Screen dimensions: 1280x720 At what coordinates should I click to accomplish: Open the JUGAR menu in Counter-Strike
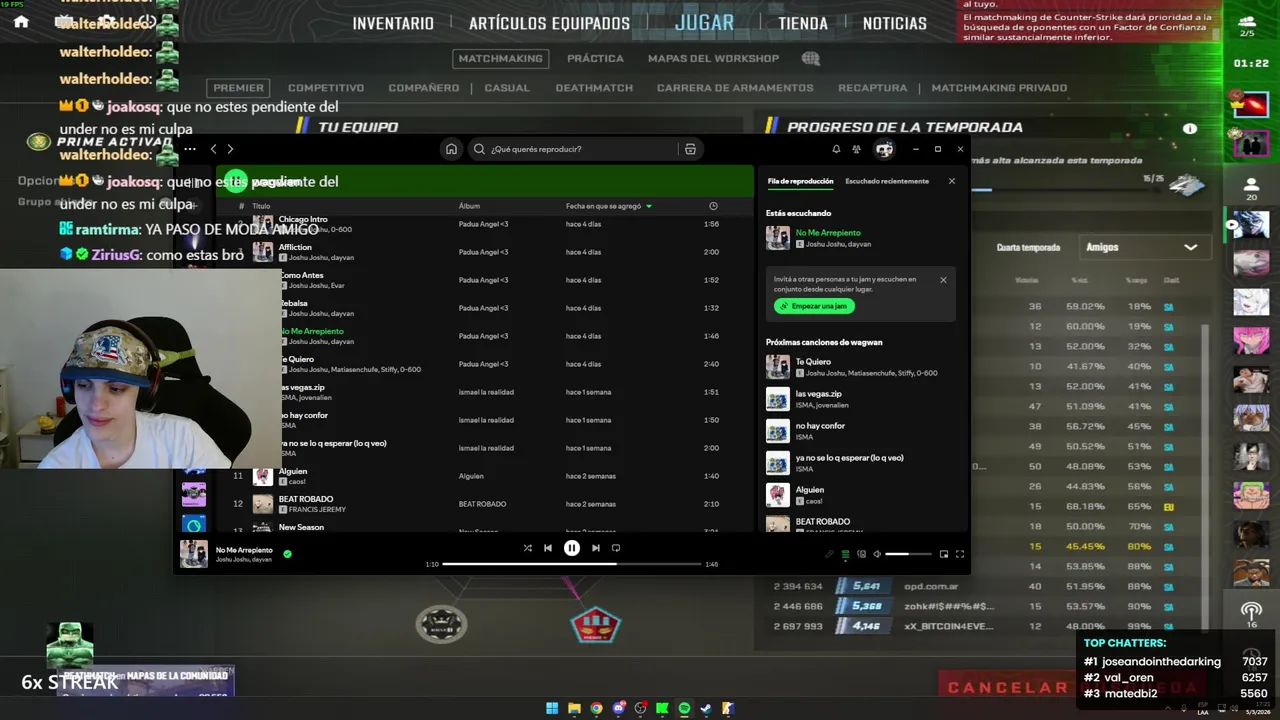(x=704, y=22)
